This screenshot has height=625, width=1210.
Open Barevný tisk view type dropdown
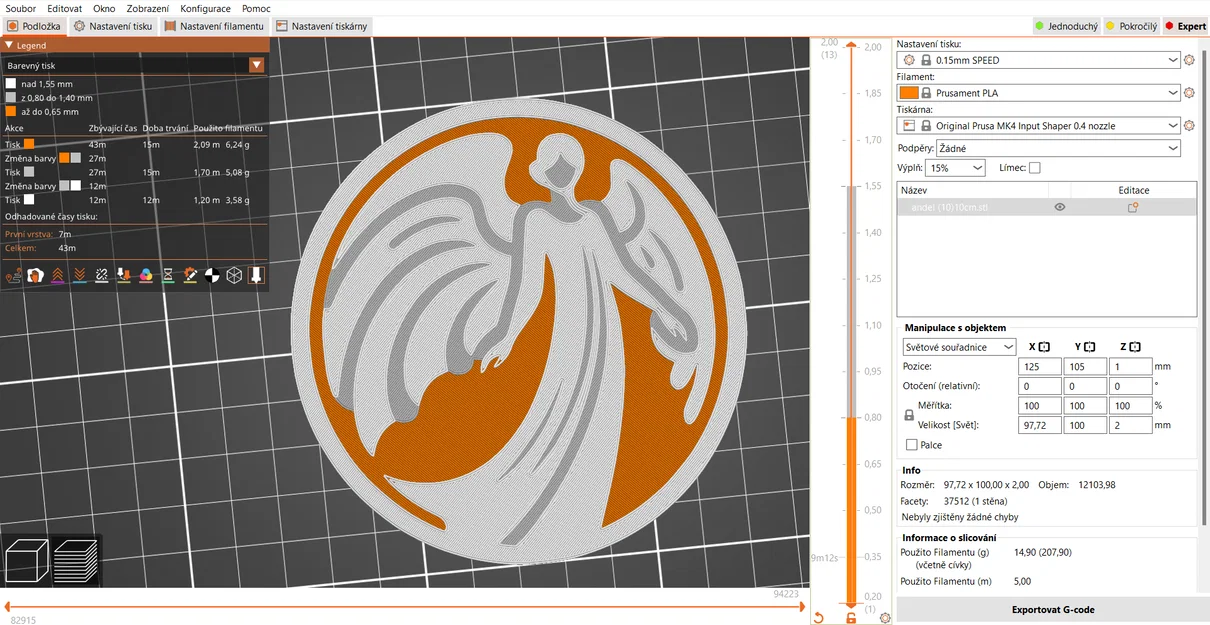pyautogui.click(x=135, y=65)
